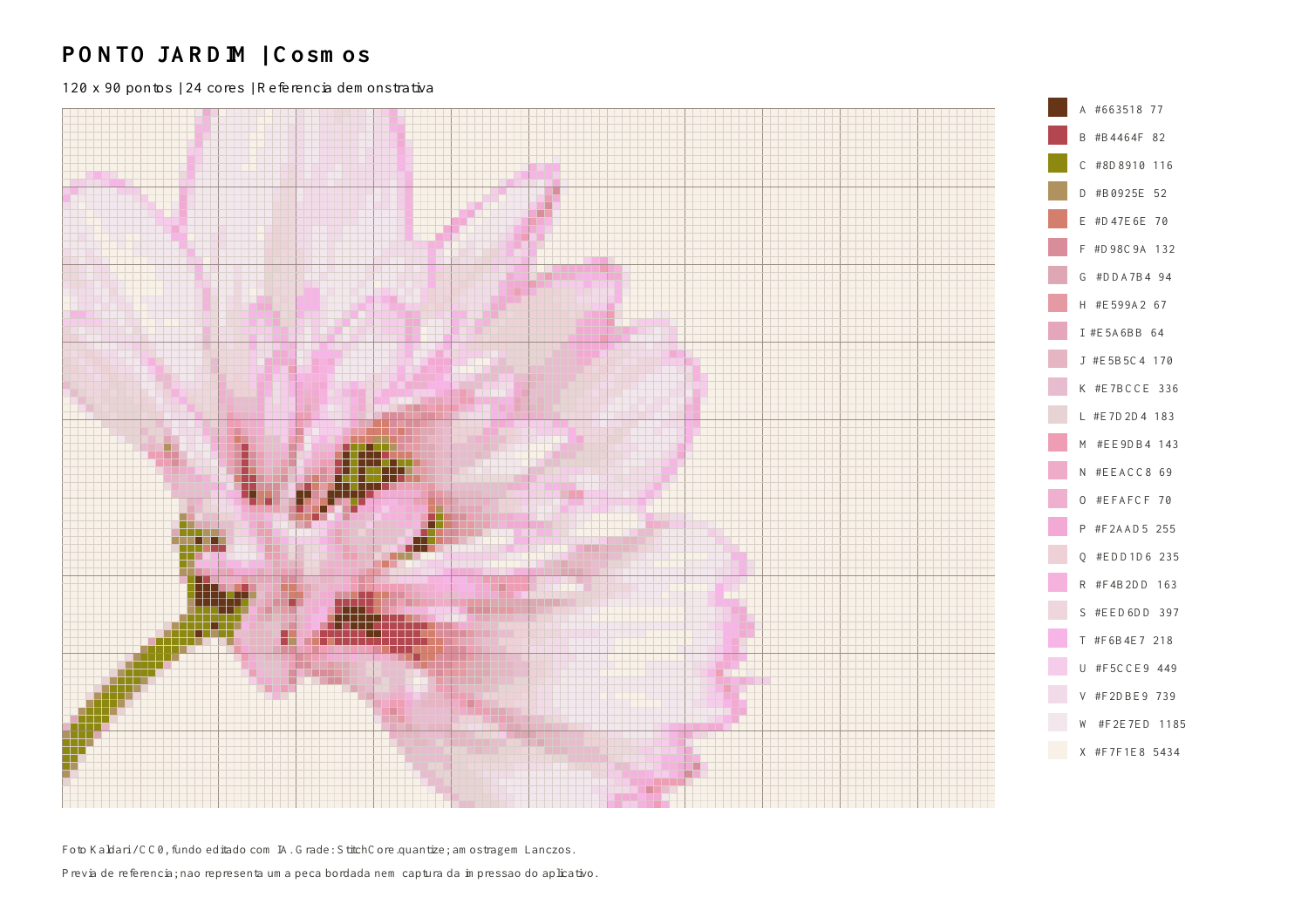1308x924 pixels.
Task: Click the subtitle 120 x 90 pontos
Action: point(117,88)
